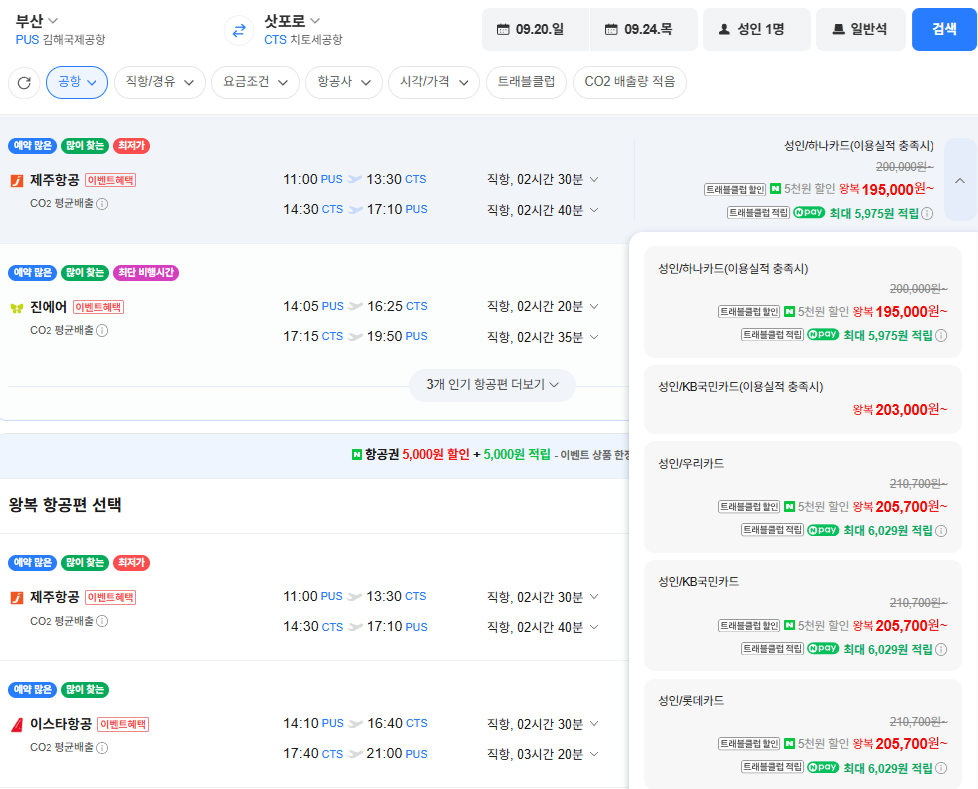978x789 pixels.
Task: Click the 검색 search button
Action: pyautogui.click(x=944, y=29)
